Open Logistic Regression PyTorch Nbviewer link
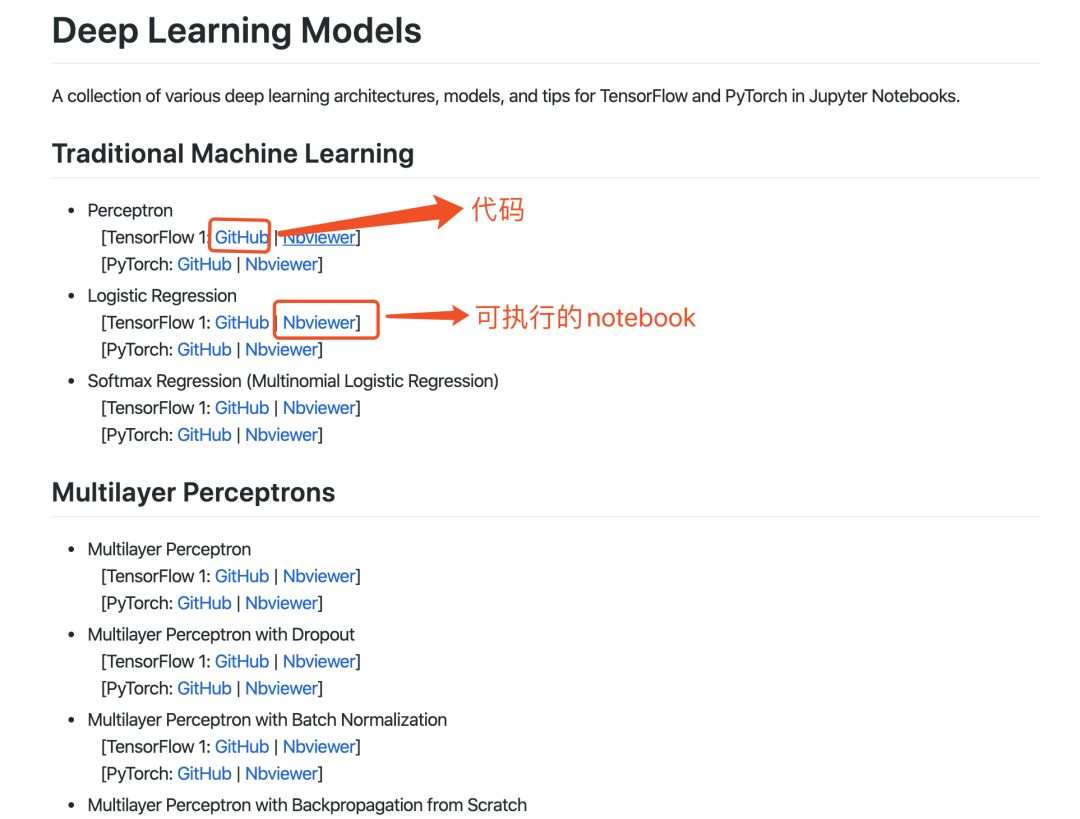The height and width of the screenshot is (819, 1080). click(282, 350)
